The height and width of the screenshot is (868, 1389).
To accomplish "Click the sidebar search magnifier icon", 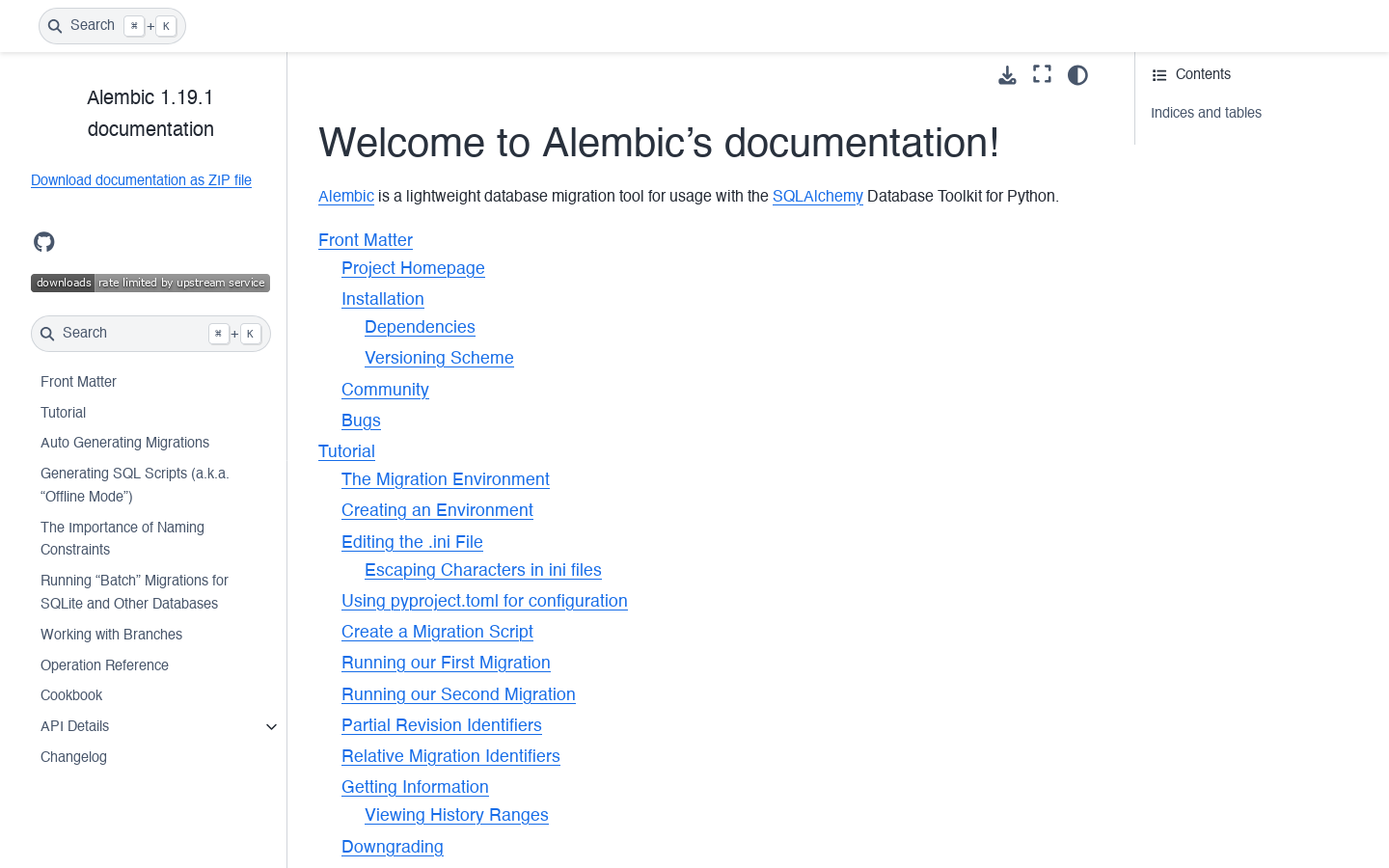I will point(47,334).
